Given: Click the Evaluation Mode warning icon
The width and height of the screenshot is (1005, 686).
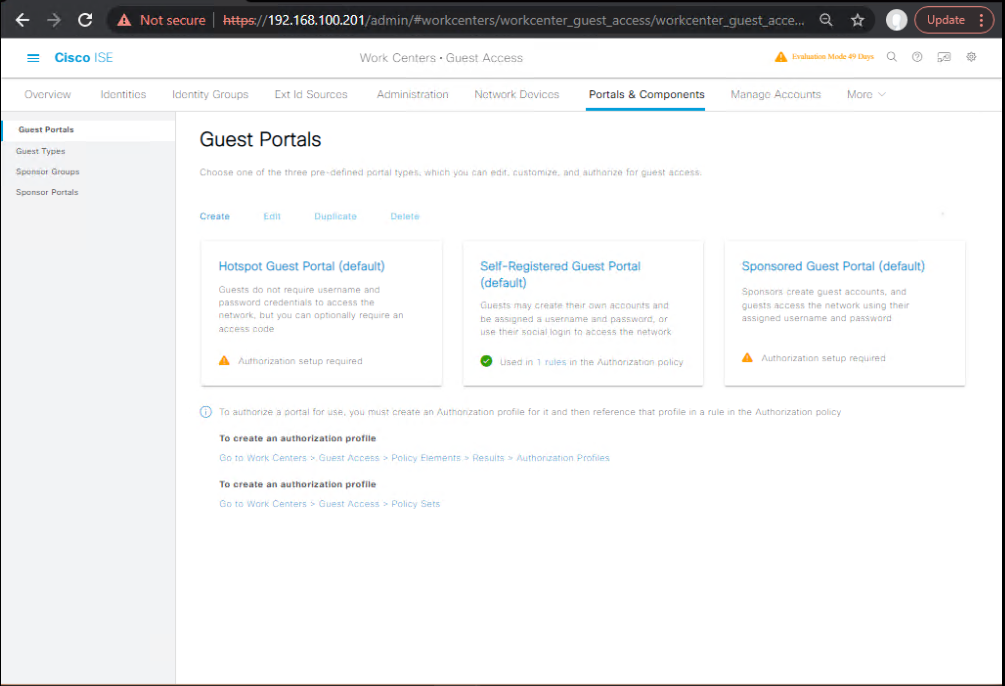Looking at the screenshot, I should pyautogui.click(x=780, y=56).
